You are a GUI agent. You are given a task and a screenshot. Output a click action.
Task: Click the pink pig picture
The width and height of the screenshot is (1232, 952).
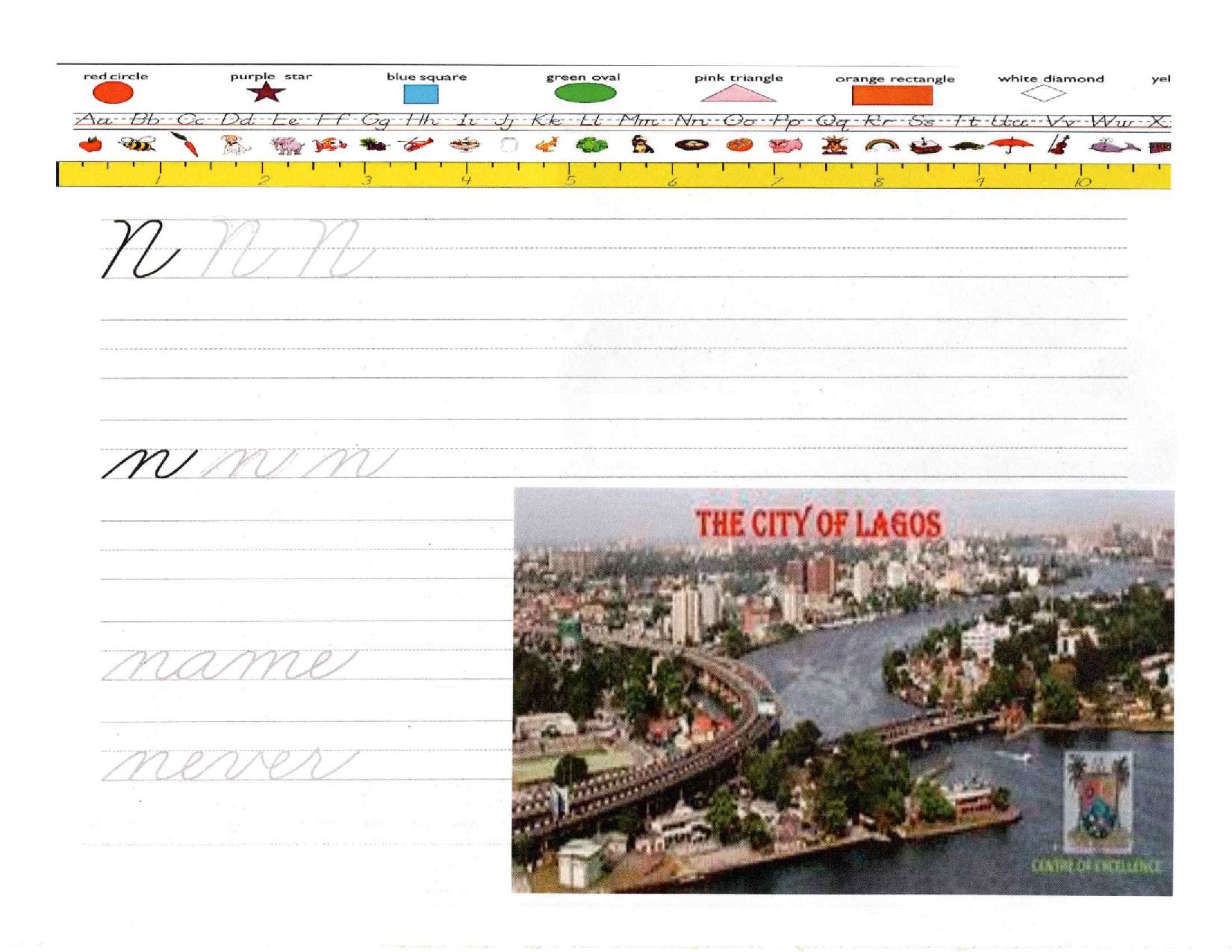point(784,146)
